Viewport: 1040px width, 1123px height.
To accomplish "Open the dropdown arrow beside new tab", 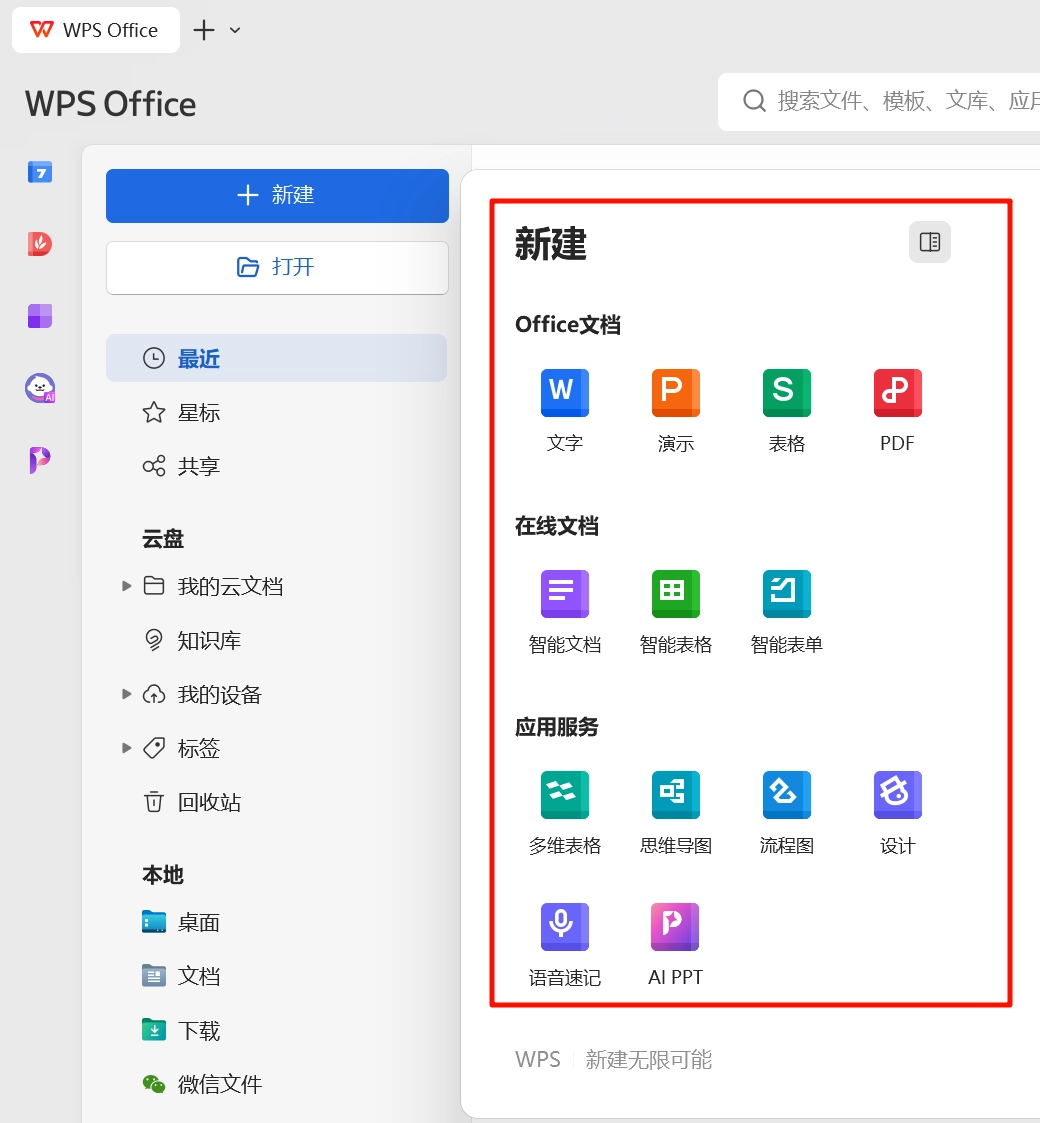I will [x=235, y=30].
